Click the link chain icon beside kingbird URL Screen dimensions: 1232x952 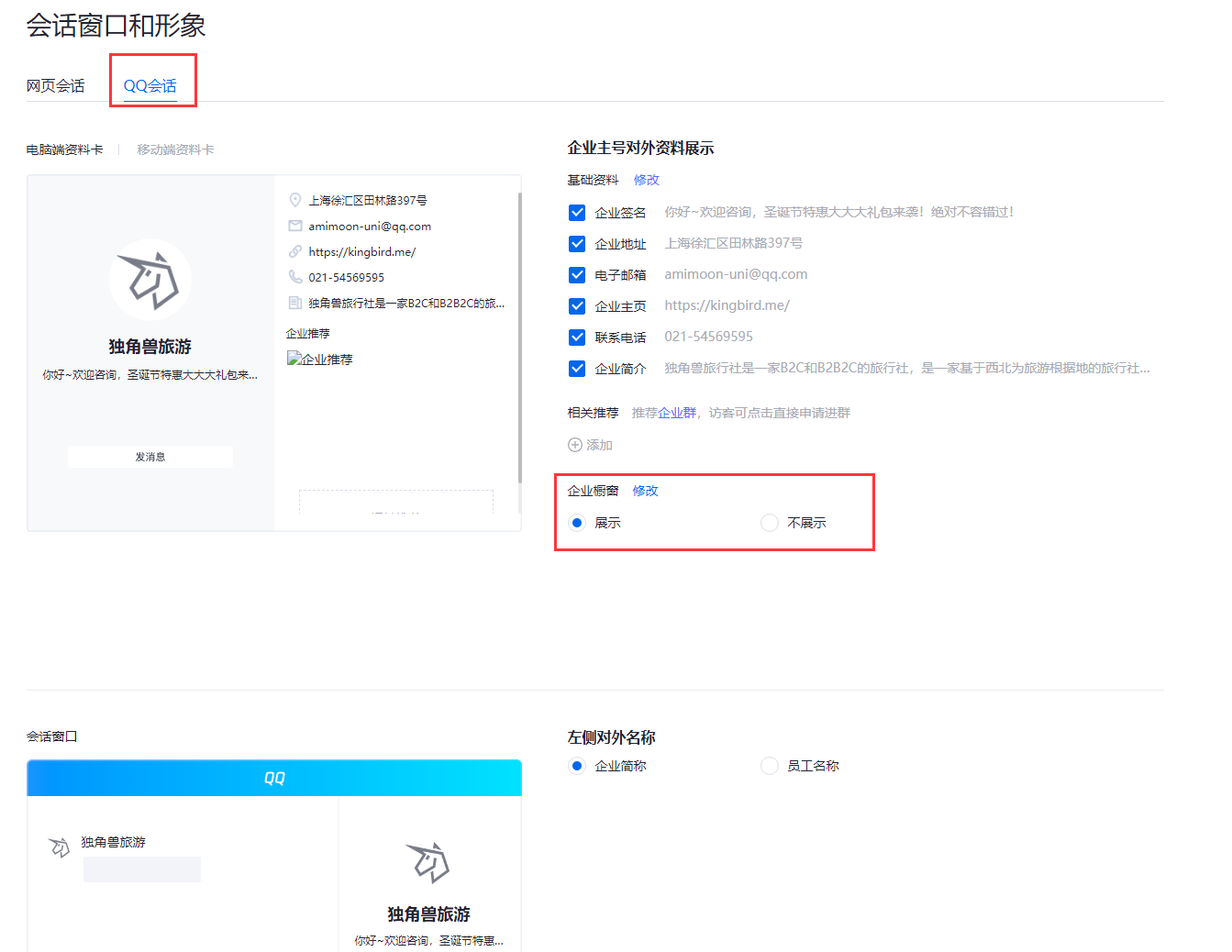tap(295, 251)
